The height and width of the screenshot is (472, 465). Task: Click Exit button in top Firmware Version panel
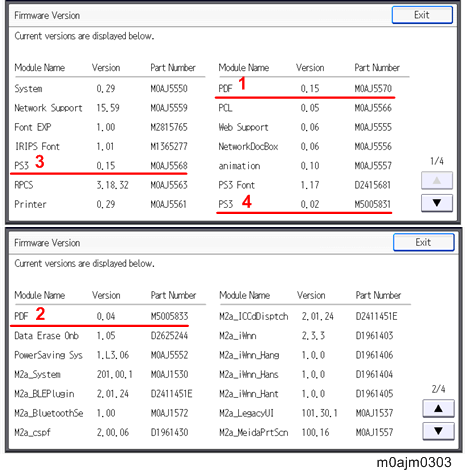pos(422,15)
